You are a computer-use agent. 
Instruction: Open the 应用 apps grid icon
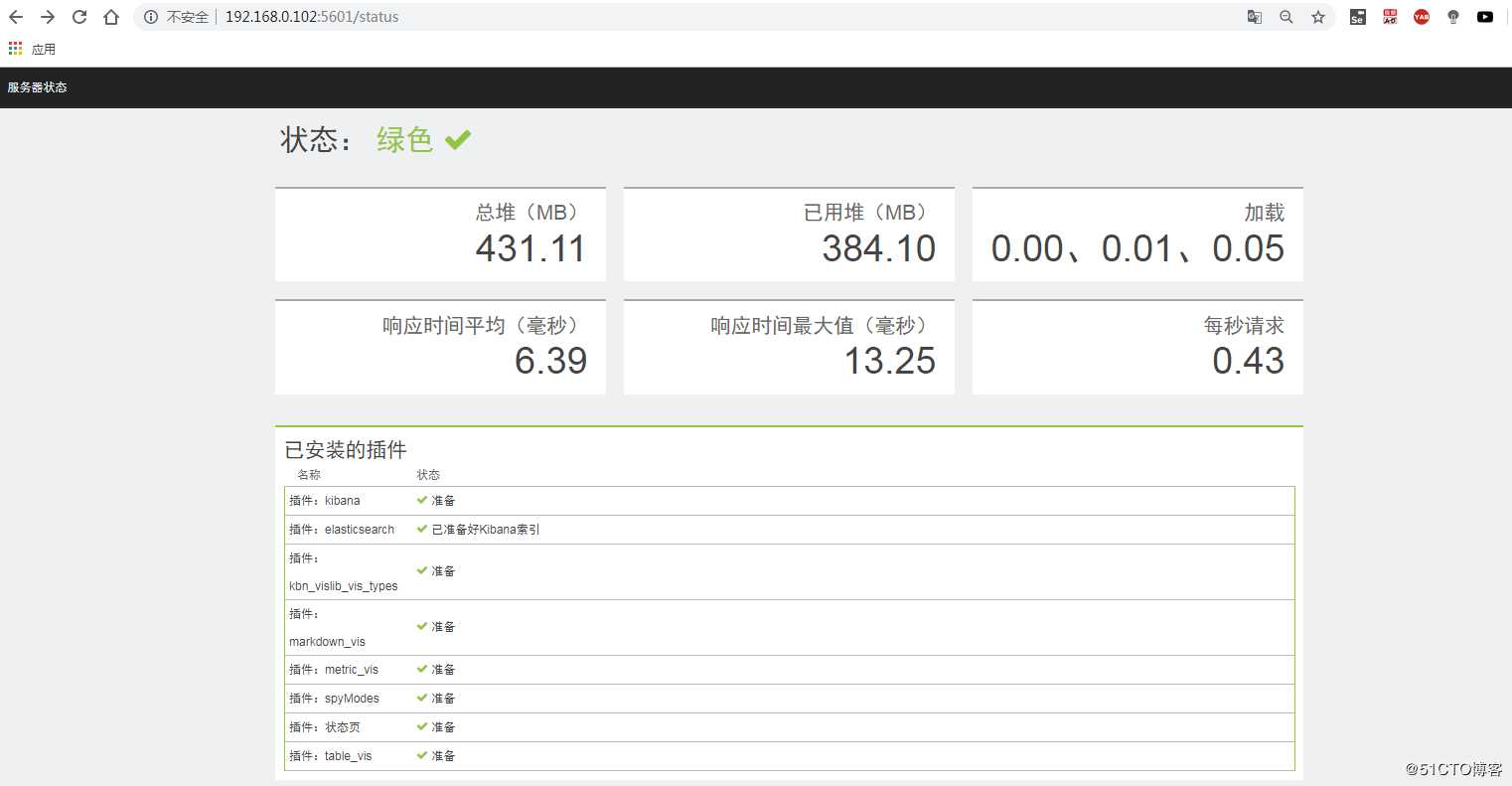15,48
